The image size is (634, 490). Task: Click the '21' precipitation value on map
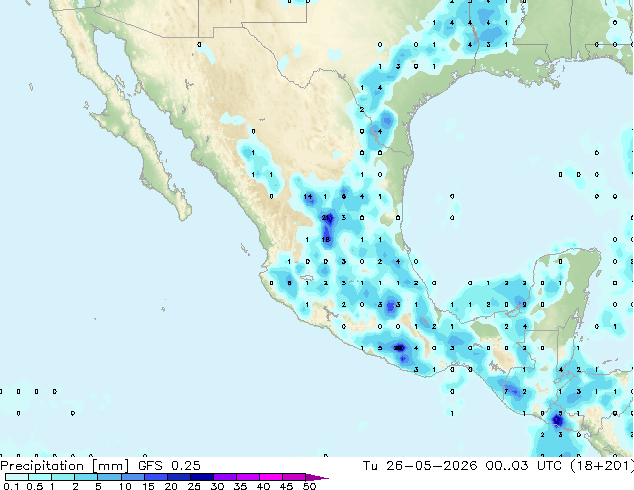click(x=326, y=218)
